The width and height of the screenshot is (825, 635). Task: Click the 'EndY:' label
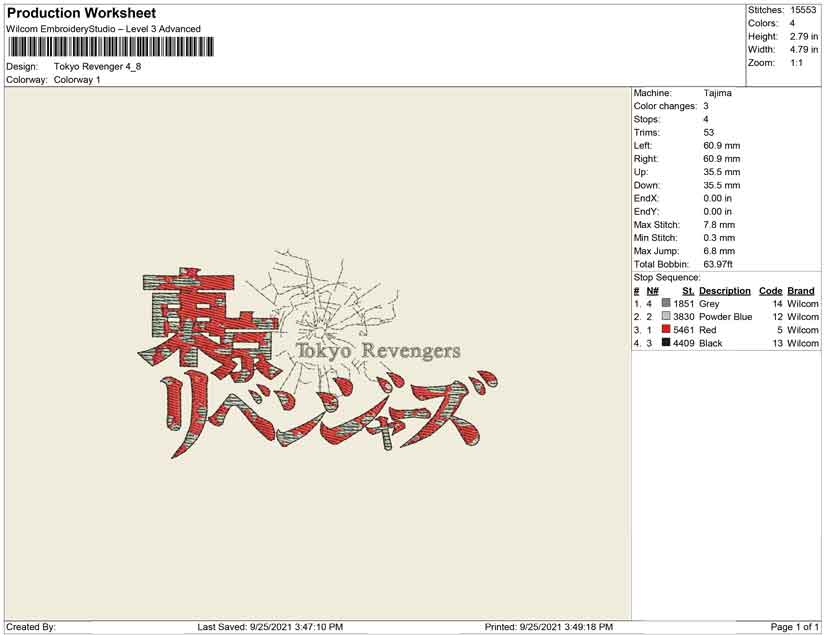646,211
